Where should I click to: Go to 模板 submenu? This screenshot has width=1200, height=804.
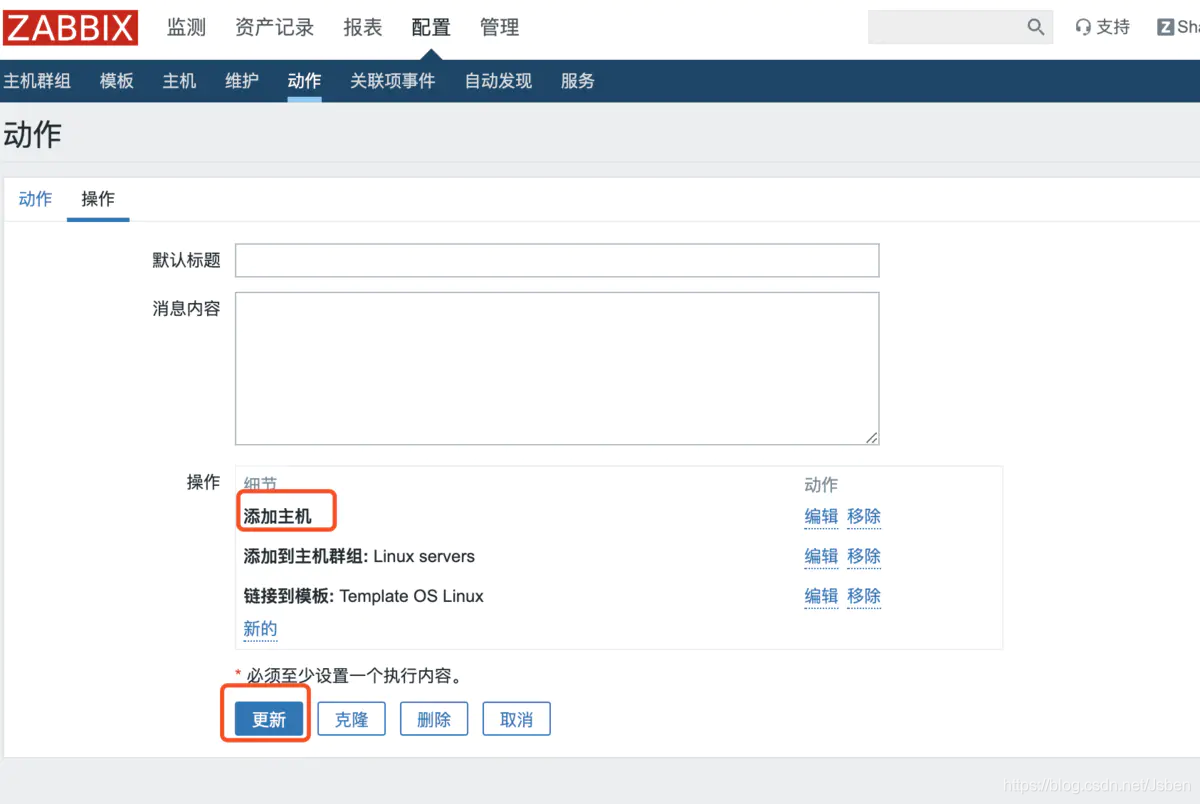(117, 81)
